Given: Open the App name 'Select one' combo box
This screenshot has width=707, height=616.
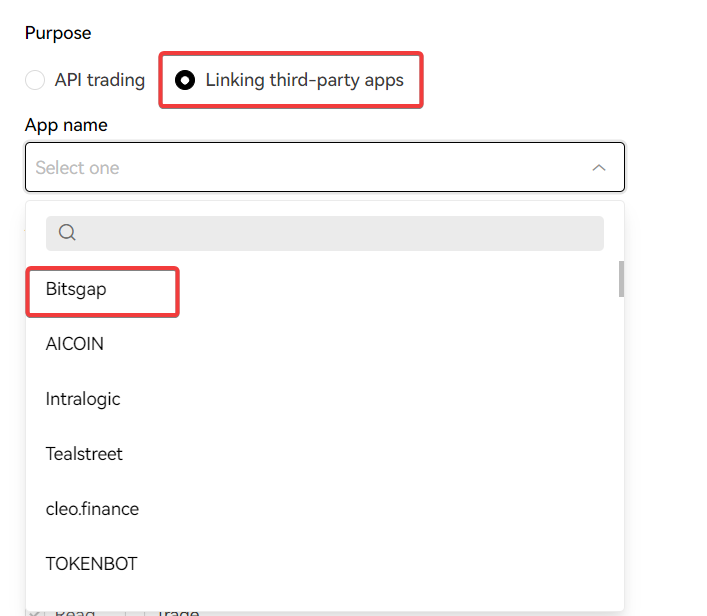Looking at the screenshot, I should pyautogui.click(x=324, y=168).
